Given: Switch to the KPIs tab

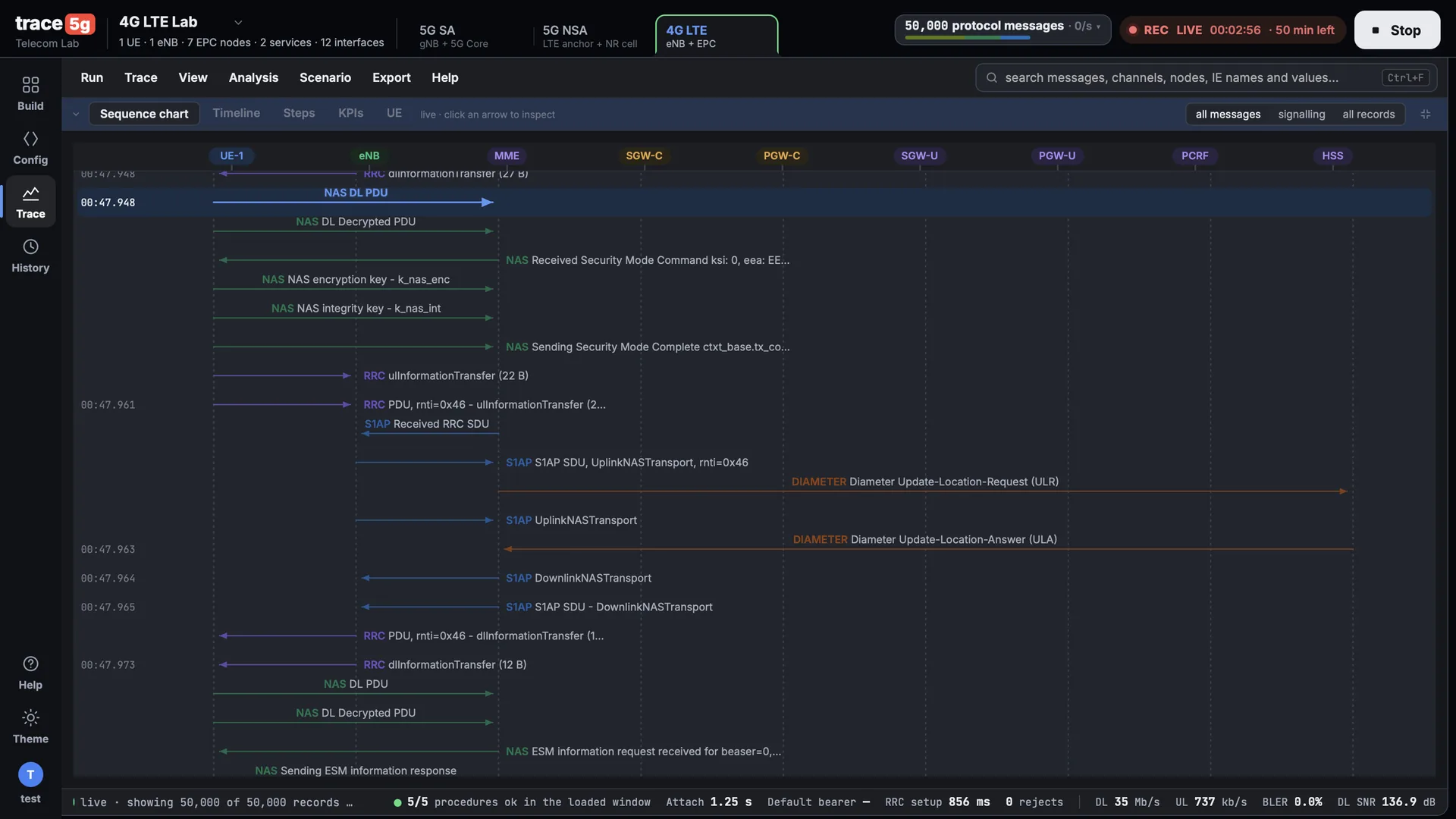Looking at the screenshot, I should point(350,113).
